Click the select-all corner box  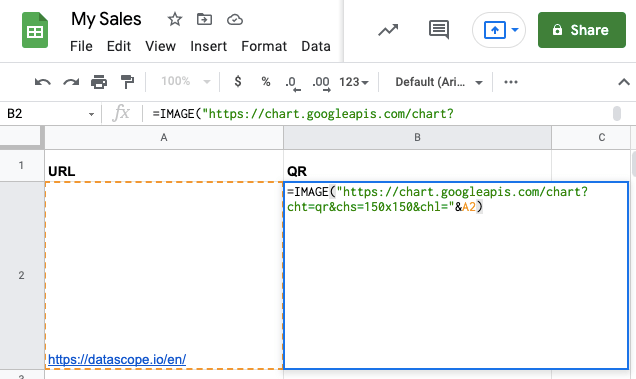click(x=21, y=137)
